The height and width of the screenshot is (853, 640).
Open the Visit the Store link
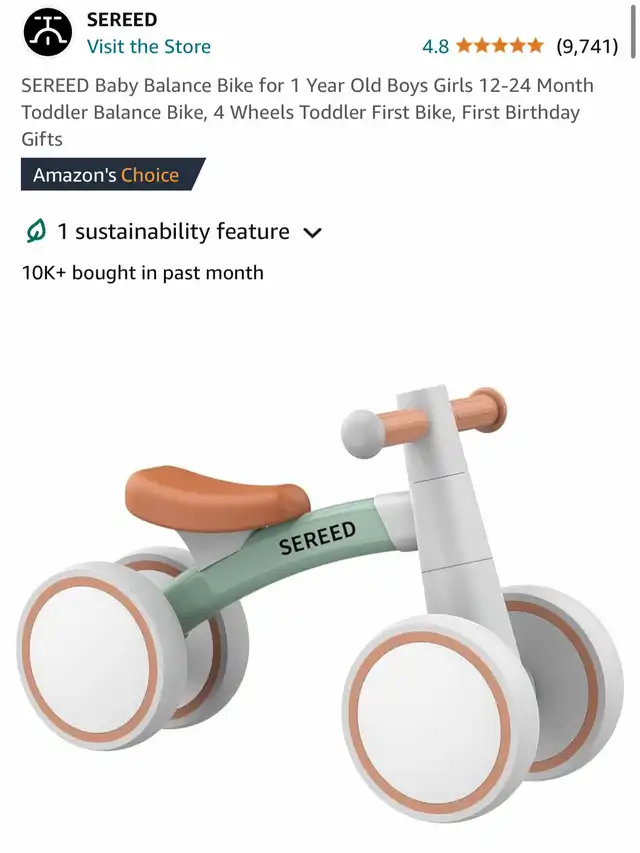coord(149,47)
